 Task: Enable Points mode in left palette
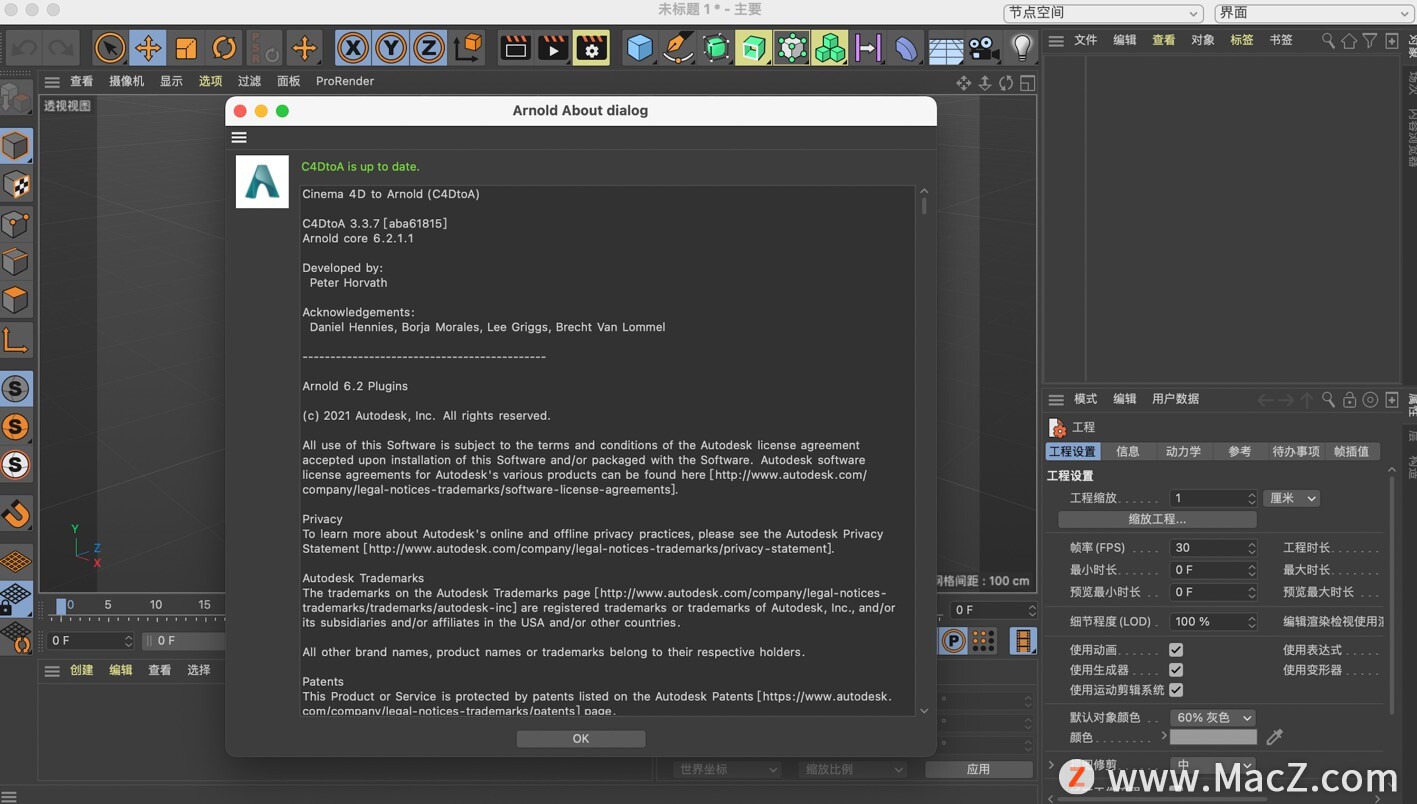[16, 223]
